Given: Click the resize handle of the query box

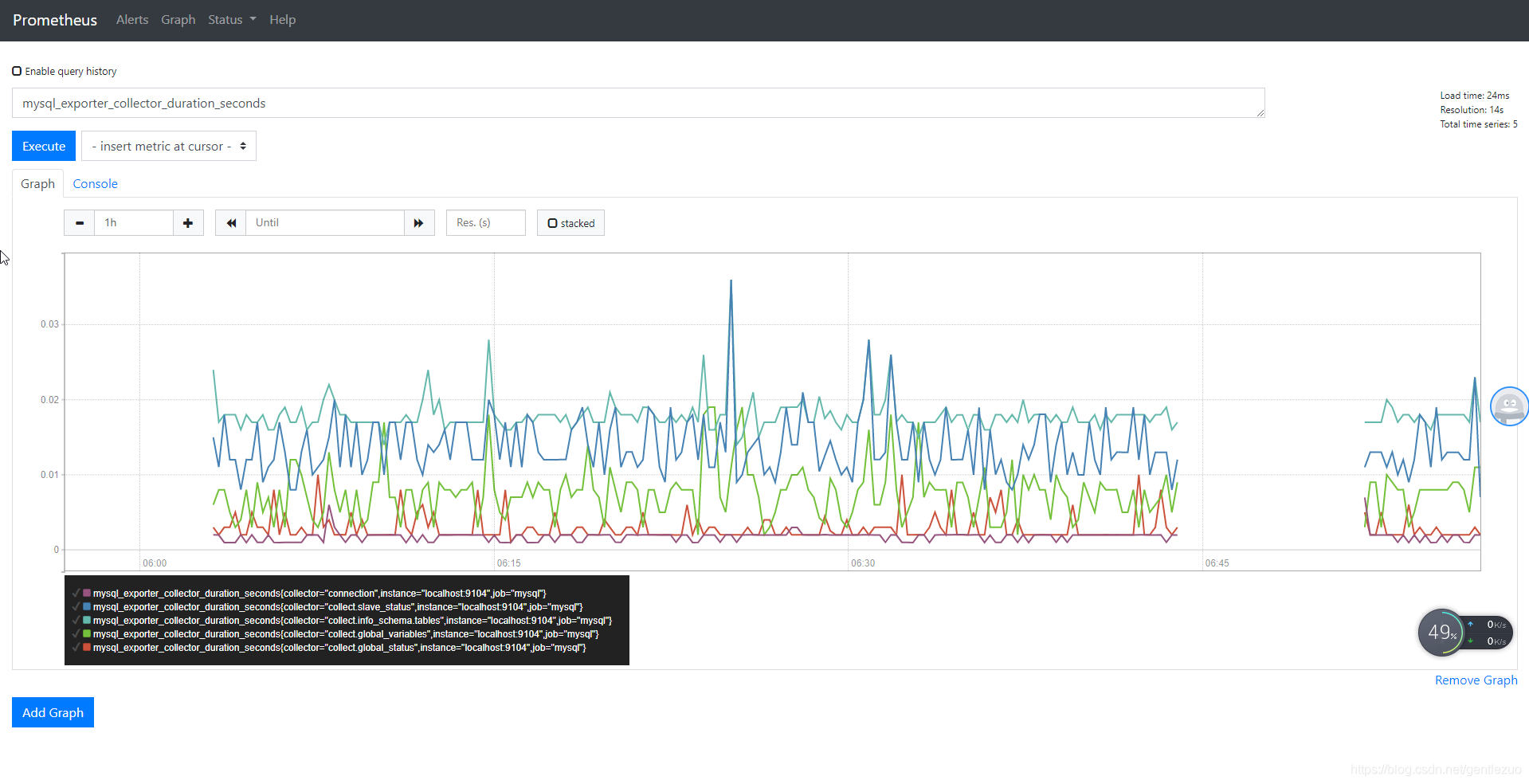Looking at the screenshot, I should coord(1260,113).
